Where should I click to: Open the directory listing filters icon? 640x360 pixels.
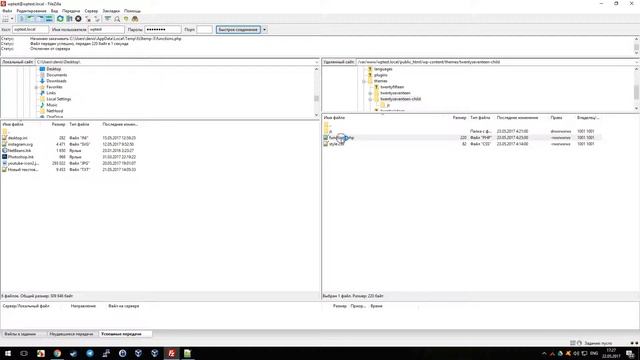pos(107,19)
